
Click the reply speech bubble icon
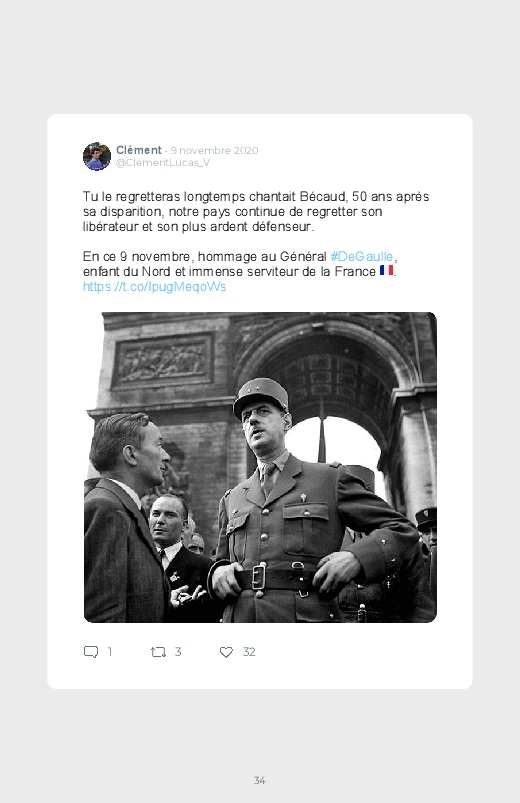[x=91, y=652]
